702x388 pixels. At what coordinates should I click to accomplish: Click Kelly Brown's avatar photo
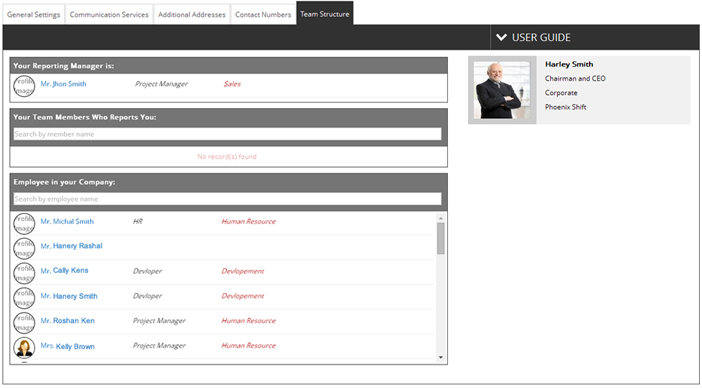point(24,348)
